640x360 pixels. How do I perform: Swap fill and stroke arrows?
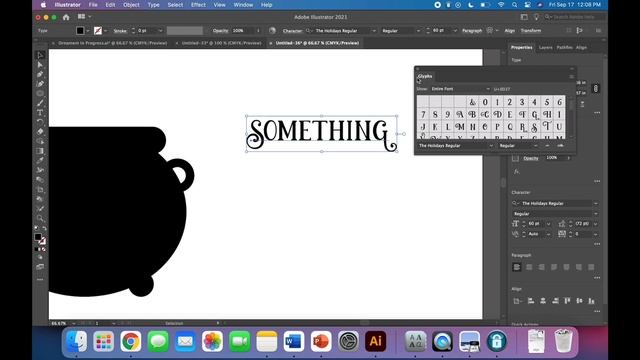tap(44, 228)
